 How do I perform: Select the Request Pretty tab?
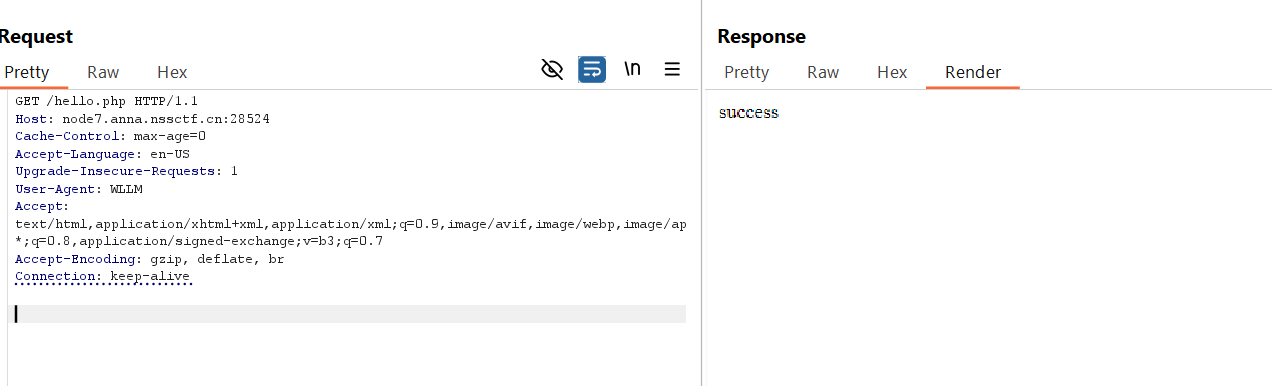pyautogui.click(x=27, y=72)
